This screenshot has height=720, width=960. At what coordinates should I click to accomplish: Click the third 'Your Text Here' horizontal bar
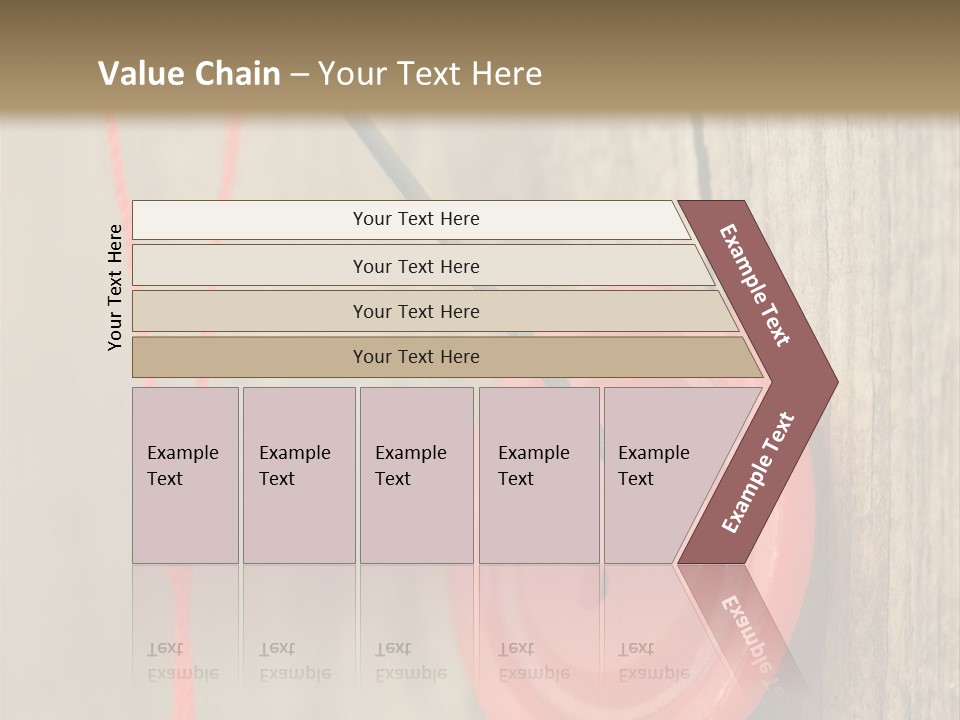tap(415, 311)
